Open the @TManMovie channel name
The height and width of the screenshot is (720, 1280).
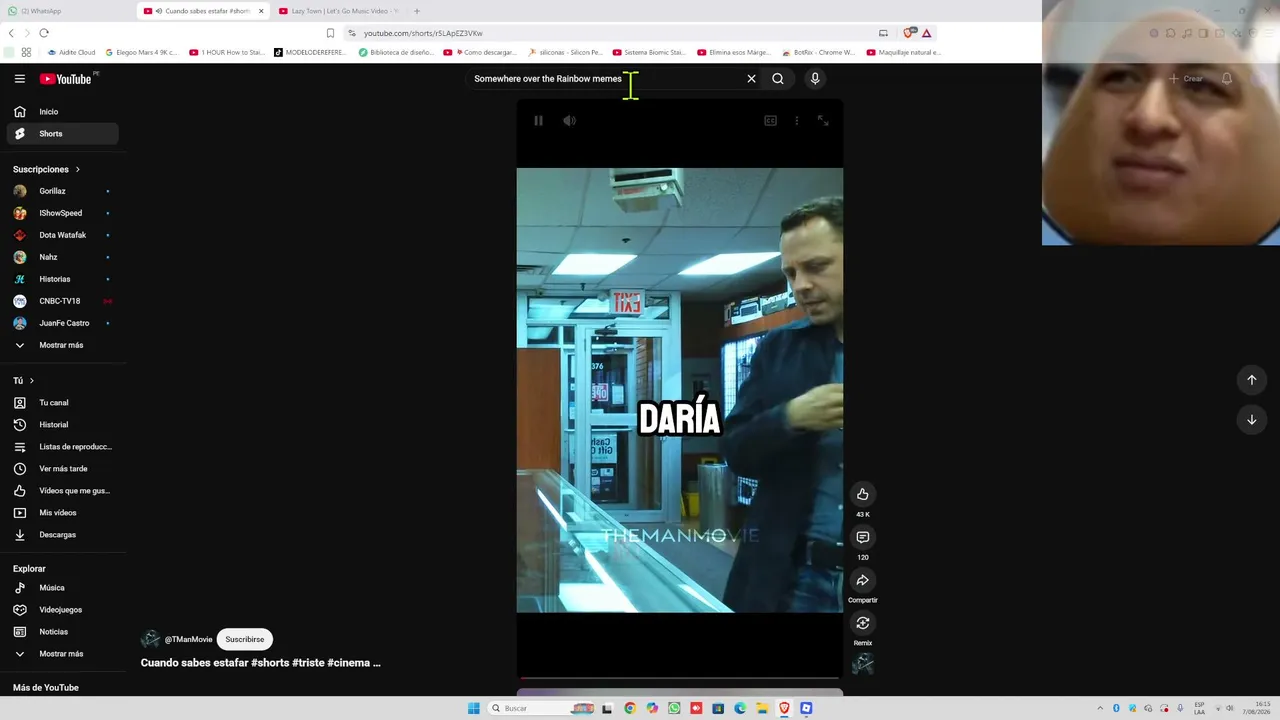click(189, 639)
